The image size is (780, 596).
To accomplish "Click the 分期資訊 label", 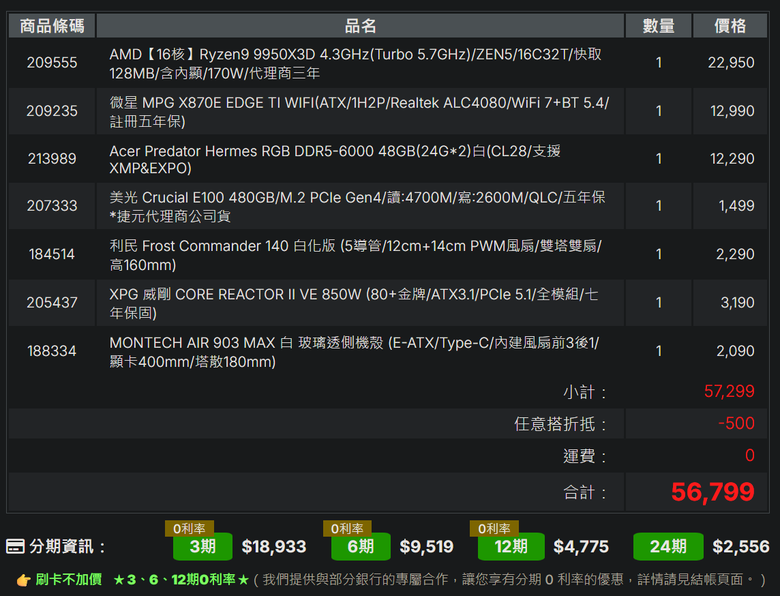I will pos(67,547).
